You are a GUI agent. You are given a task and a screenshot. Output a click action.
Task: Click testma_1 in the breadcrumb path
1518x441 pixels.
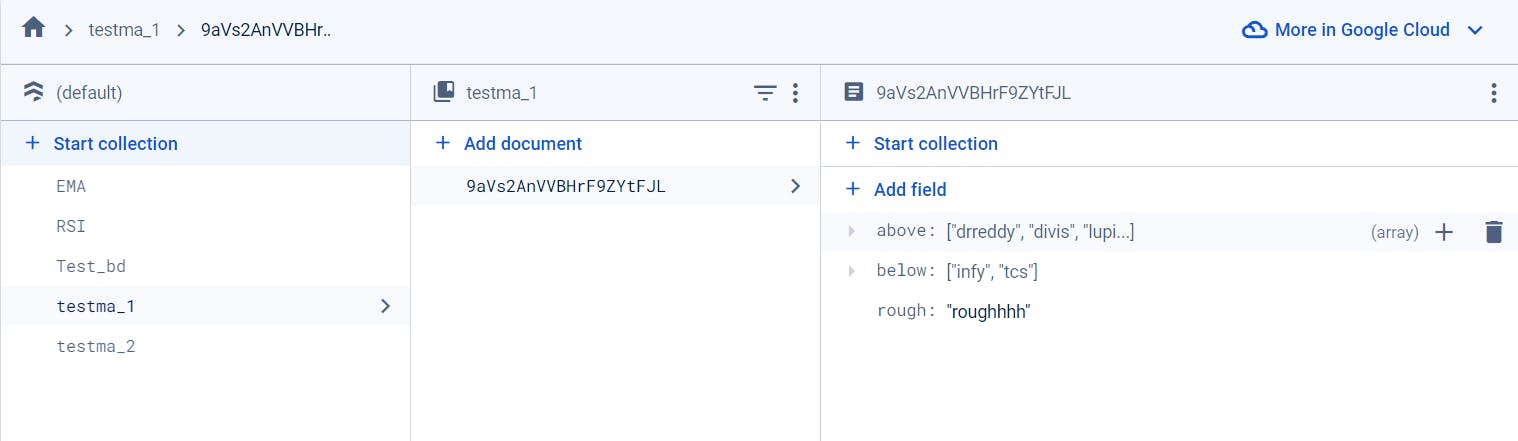click(124, 30)
